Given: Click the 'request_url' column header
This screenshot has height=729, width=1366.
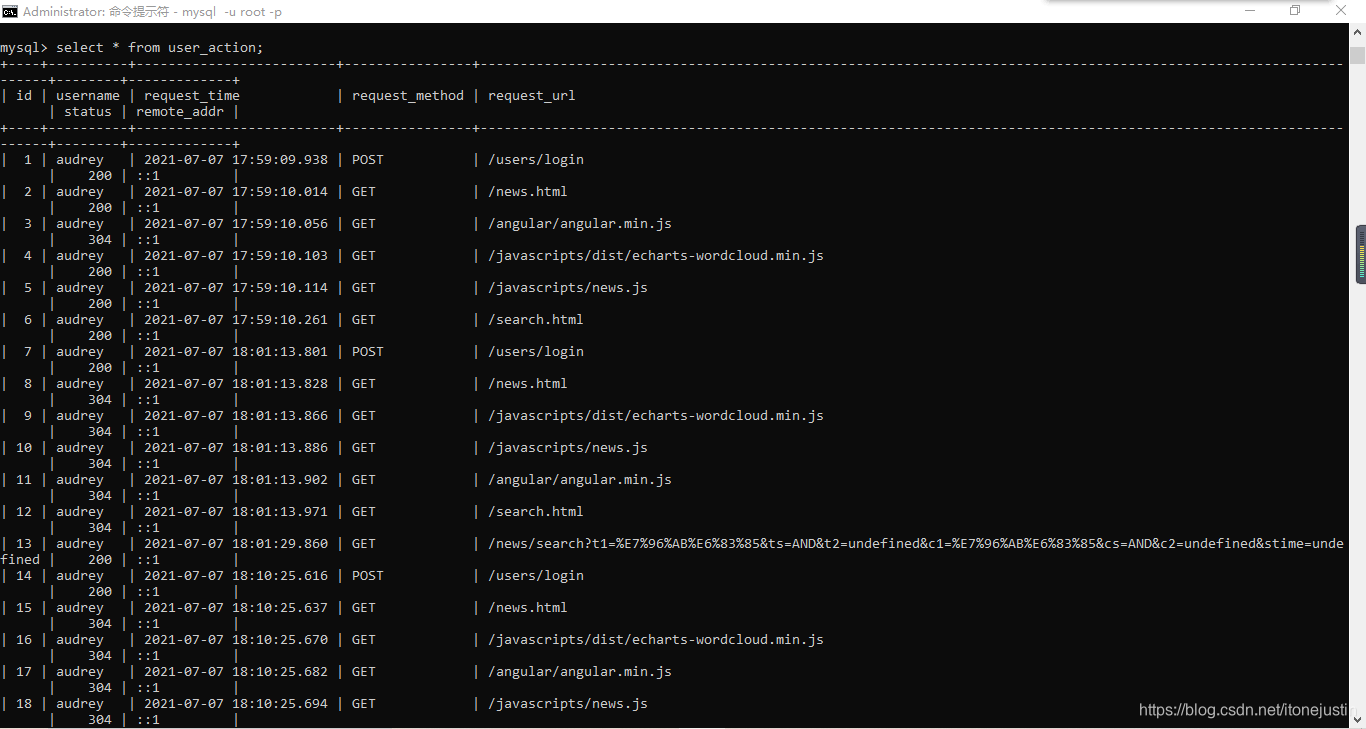Looking at the screenshot, I should coord(532,96).
